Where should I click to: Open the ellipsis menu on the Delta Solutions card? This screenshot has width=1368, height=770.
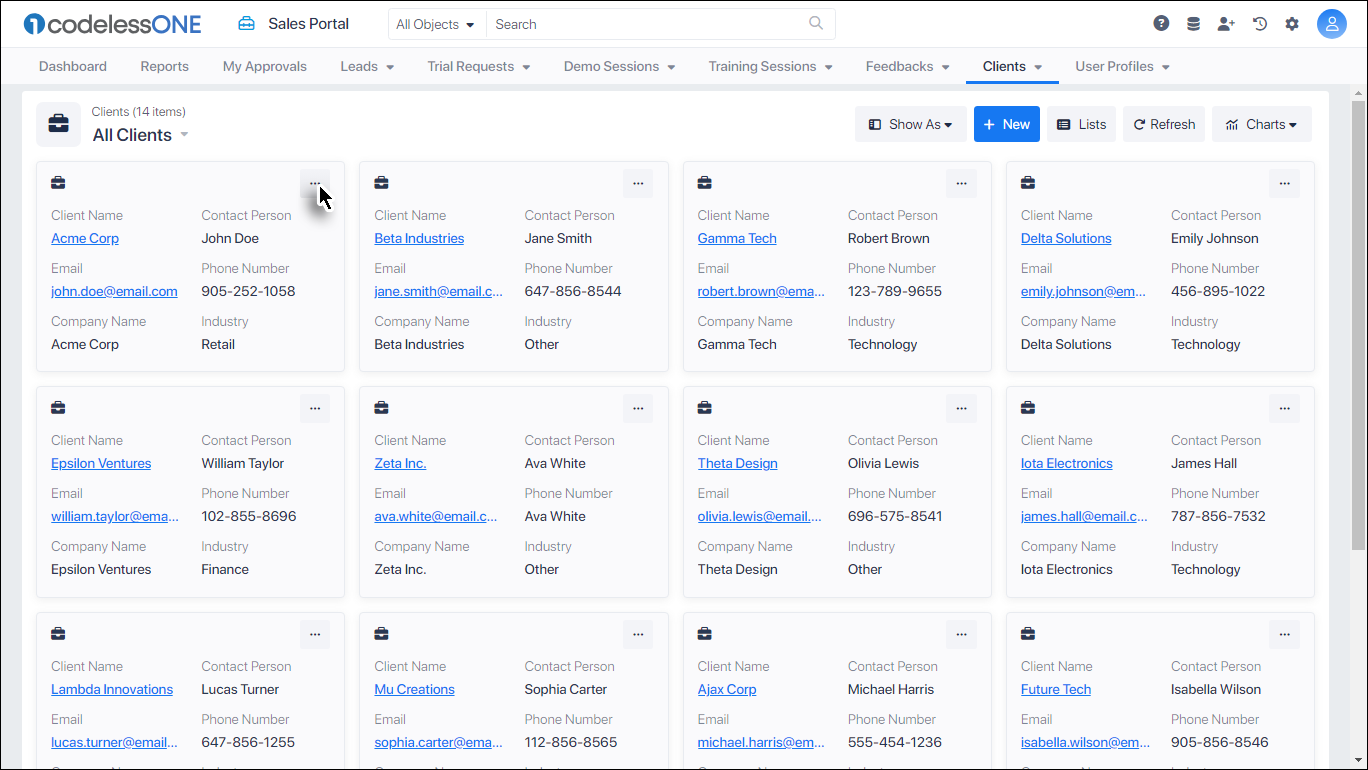pyautogui.click(x=1284, y=183)
